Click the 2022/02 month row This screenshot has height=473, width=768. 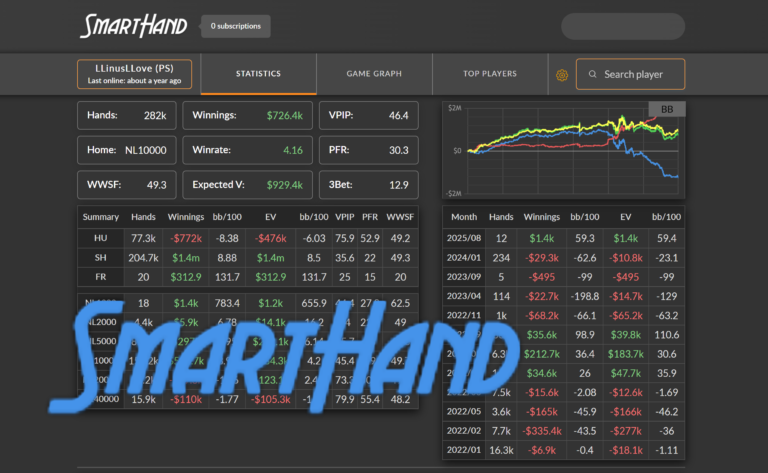pos(563,431)
